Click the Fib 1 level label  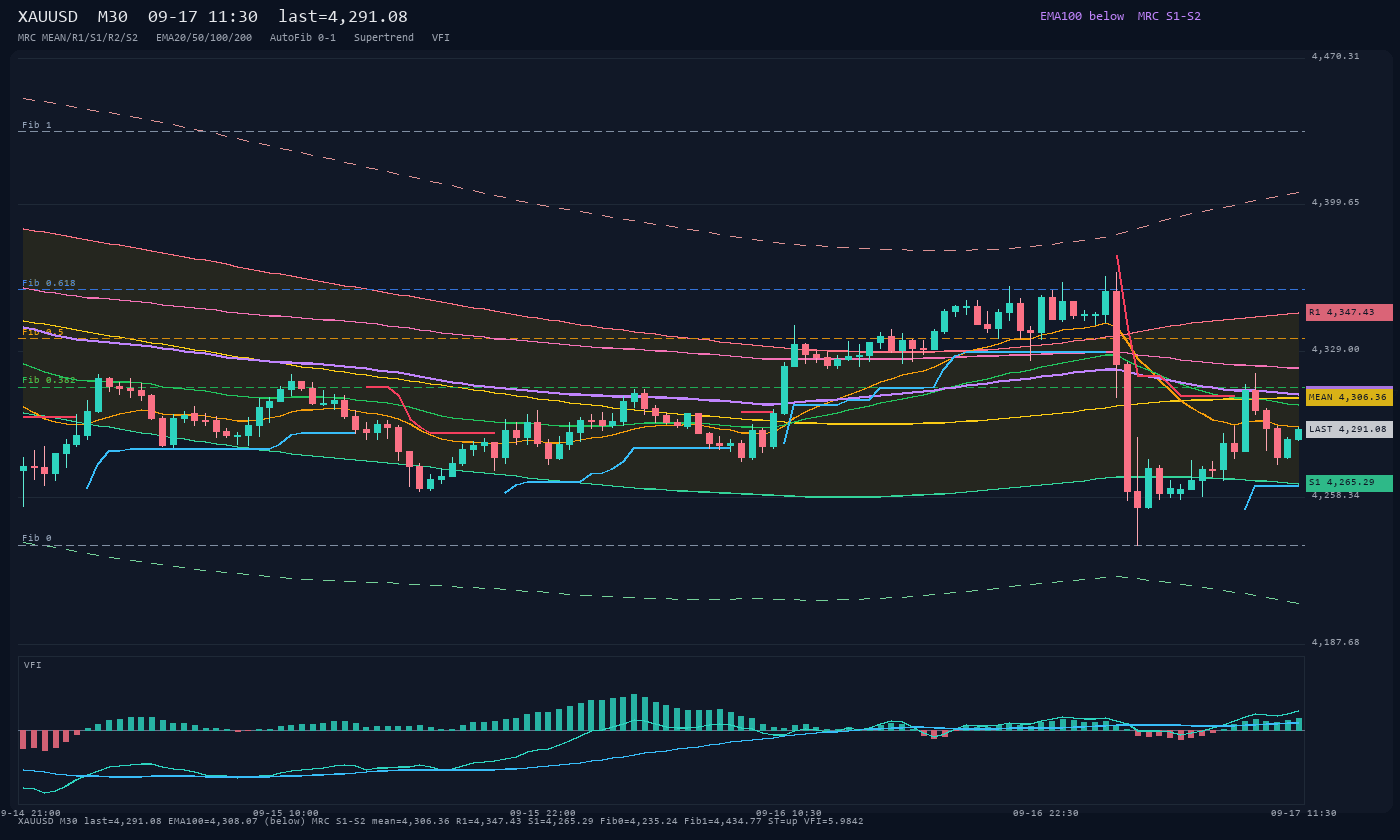point(37,125)
